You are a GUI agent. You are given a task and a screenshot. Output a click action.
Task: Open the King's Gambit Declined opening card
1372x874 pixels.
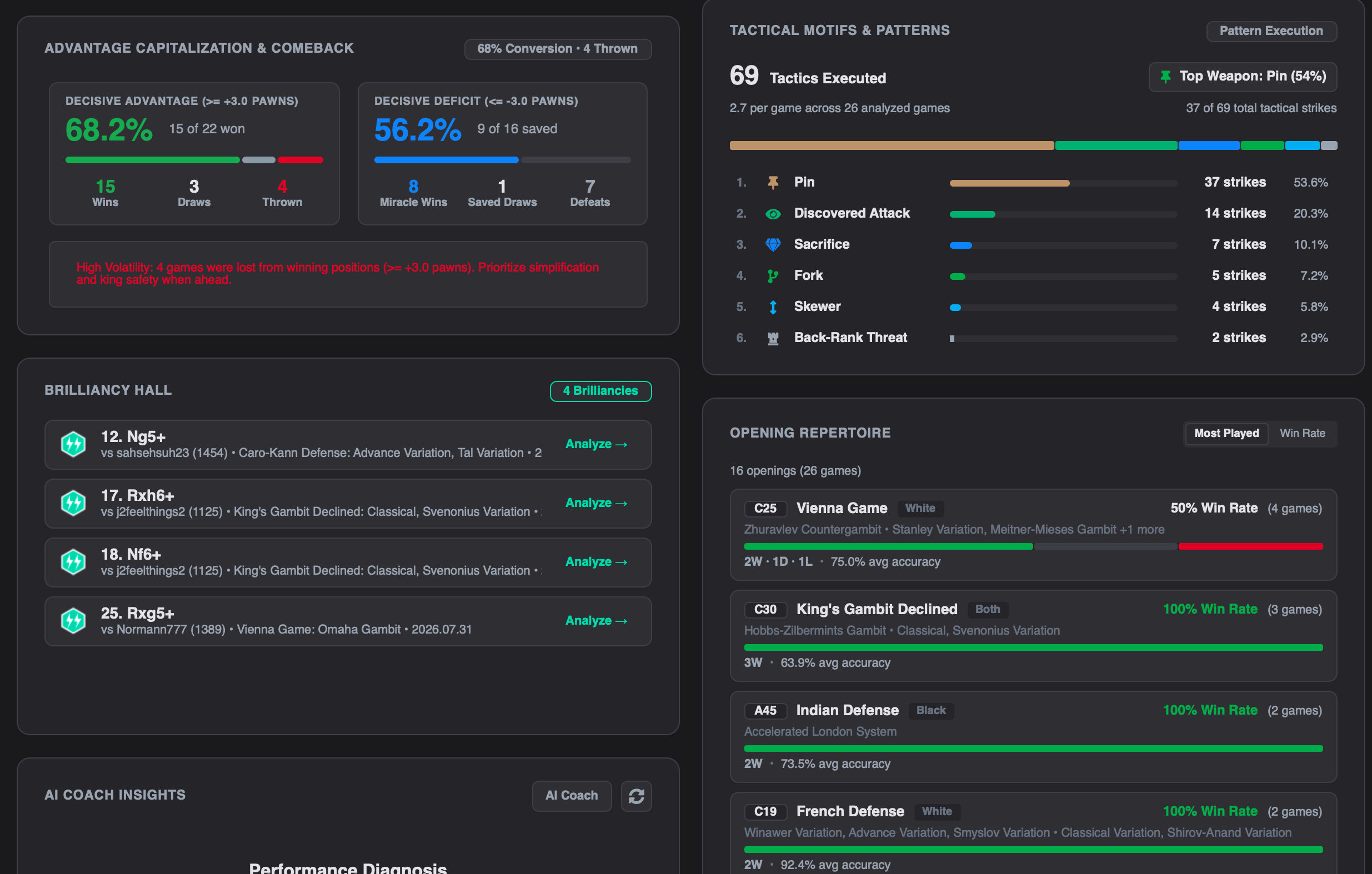1033,635
